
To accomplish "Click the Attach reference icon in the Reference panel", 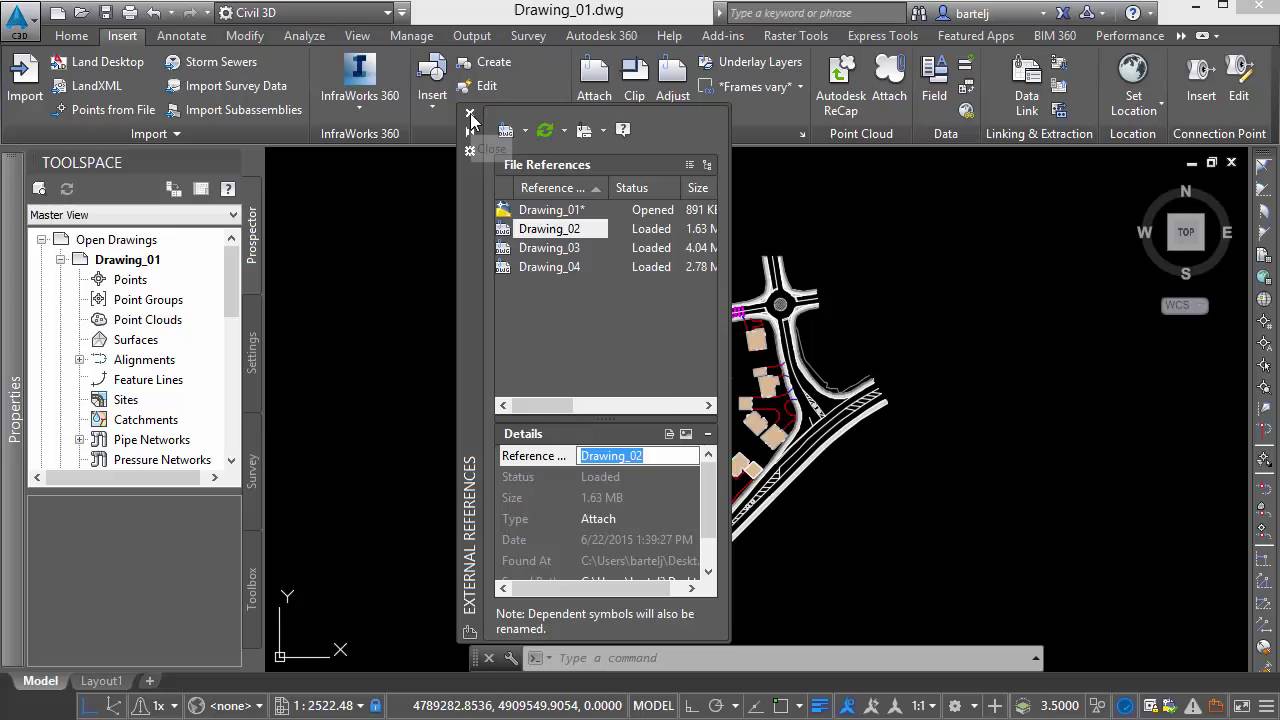I will tap(594, 79).
